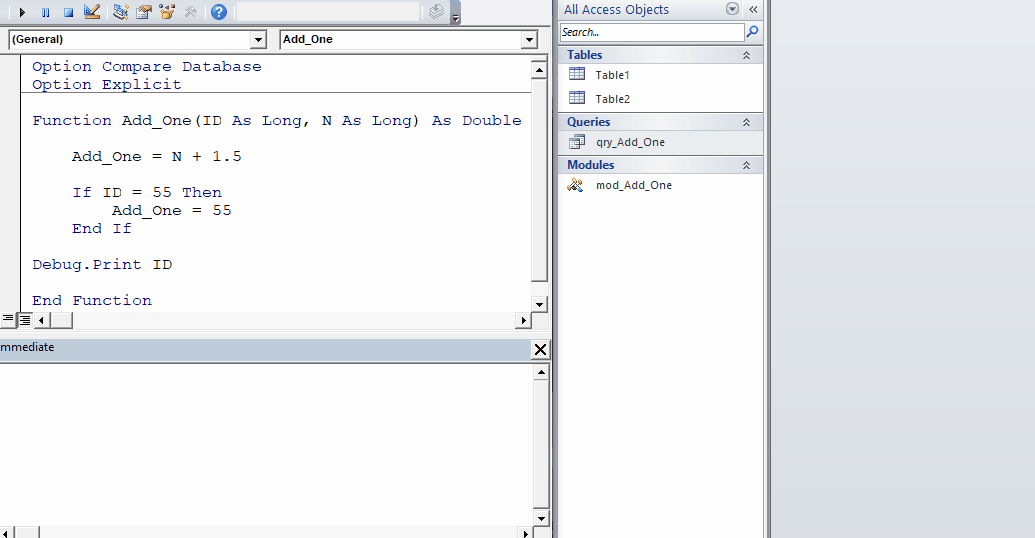1035x538 pixels.
Task: Click the Tables group header label
Action: point(584,55)
